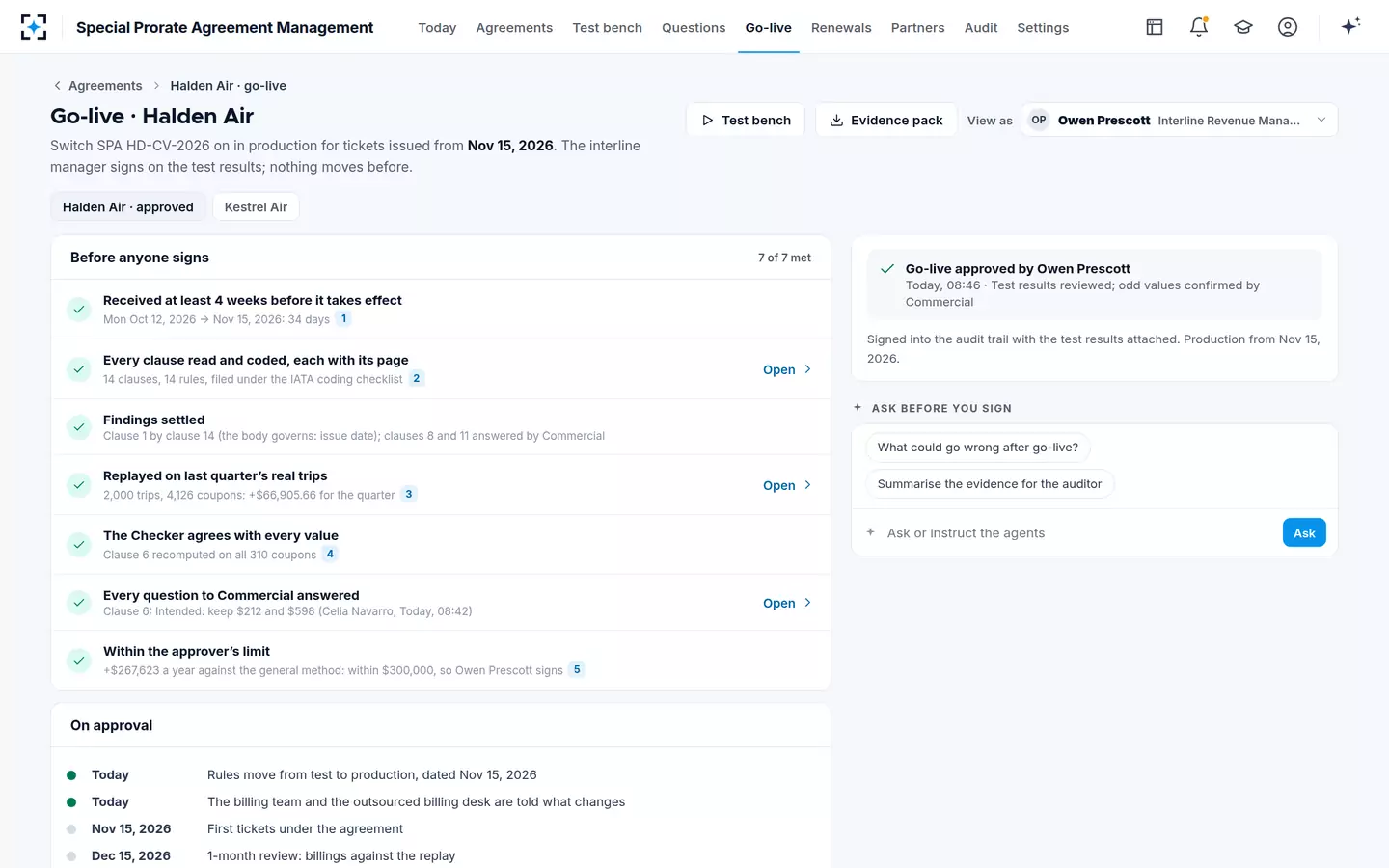Open the Partners tab

pyautogui.click(x=917, y=27)
